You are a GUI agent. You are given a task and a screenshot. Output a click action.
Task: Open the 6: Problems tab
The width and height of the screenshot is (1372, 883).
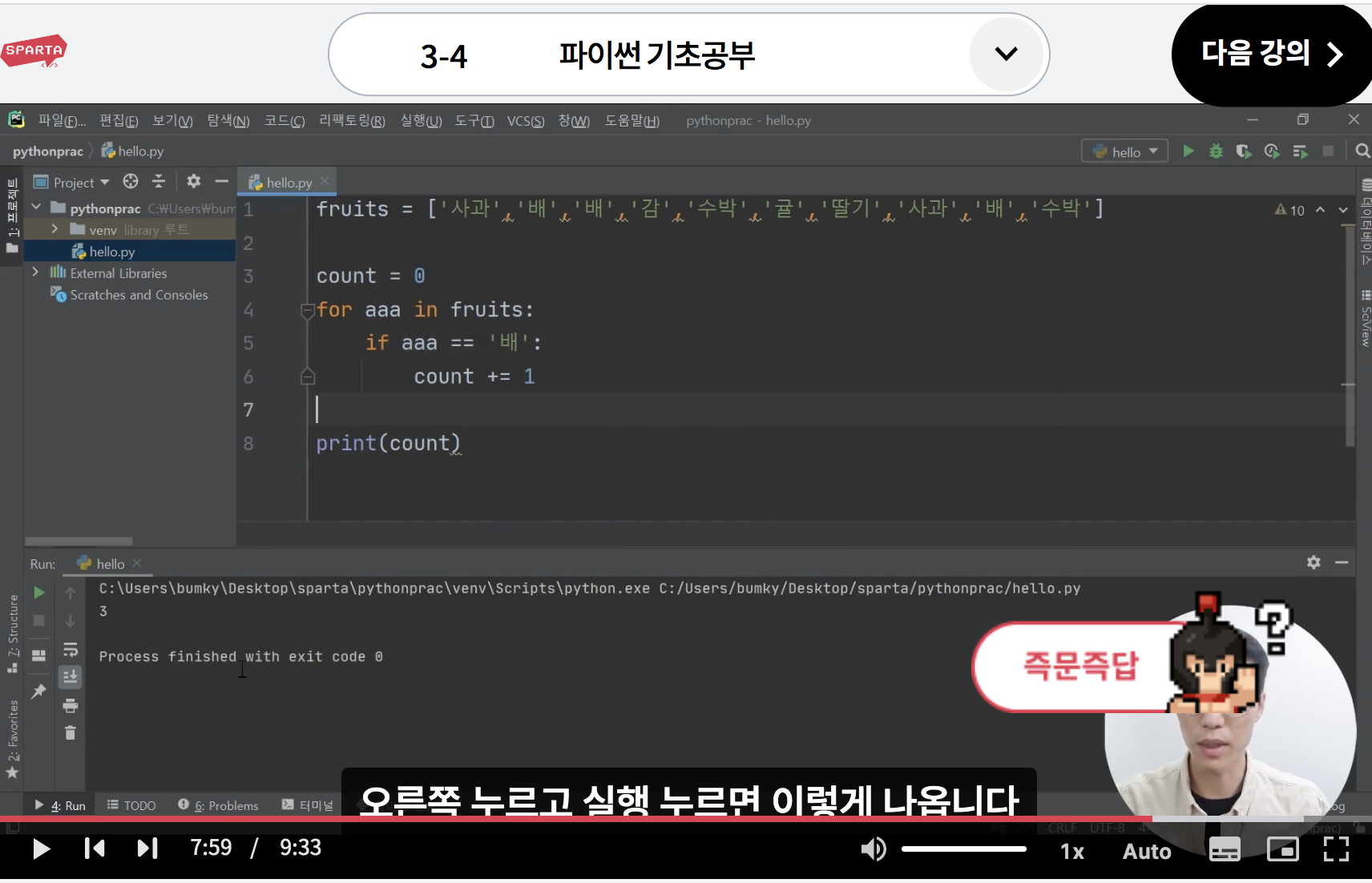click(x=218, y=805)
